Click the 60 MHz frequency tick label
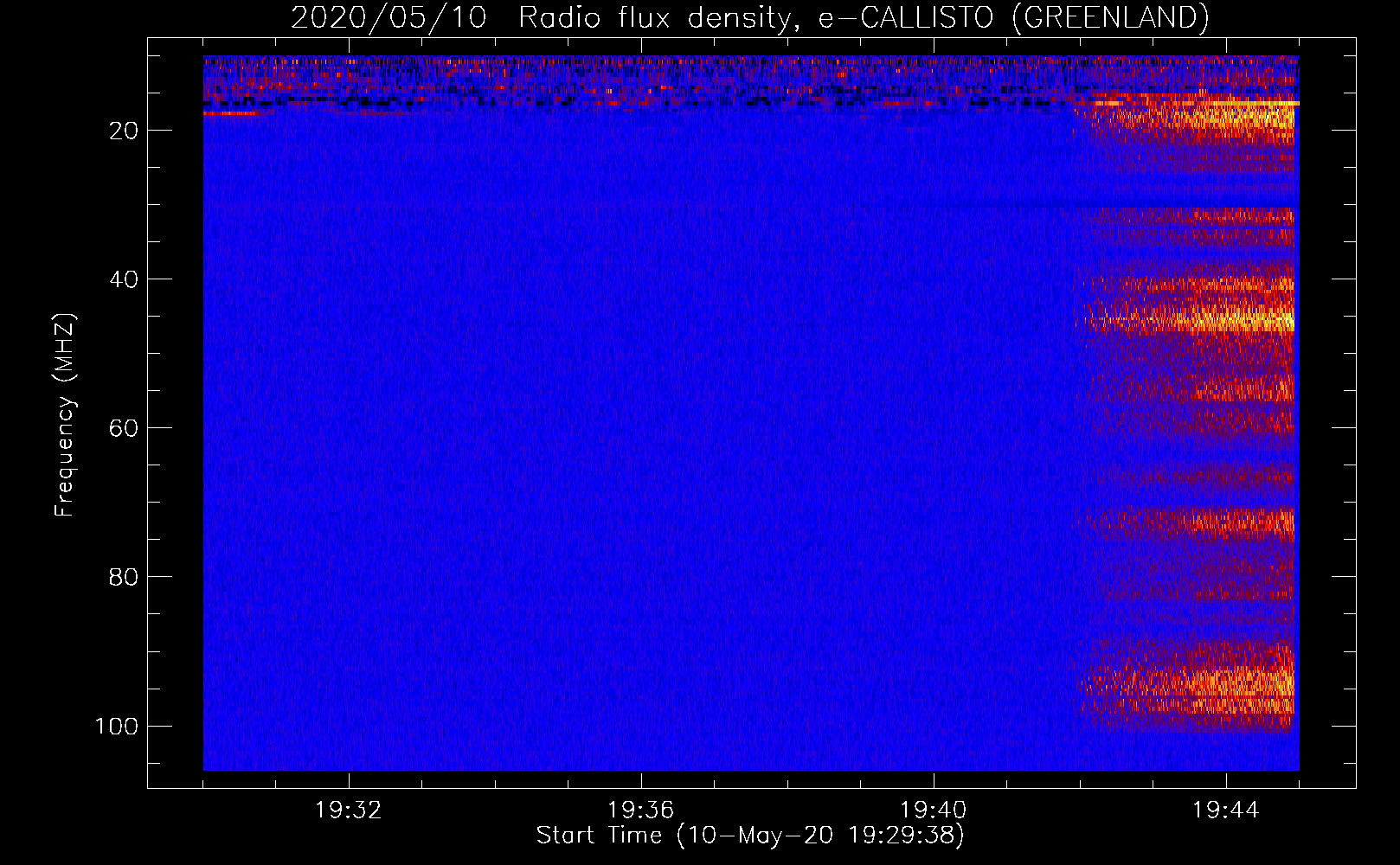Screen dimensions: 1400x865 (123, 428)
